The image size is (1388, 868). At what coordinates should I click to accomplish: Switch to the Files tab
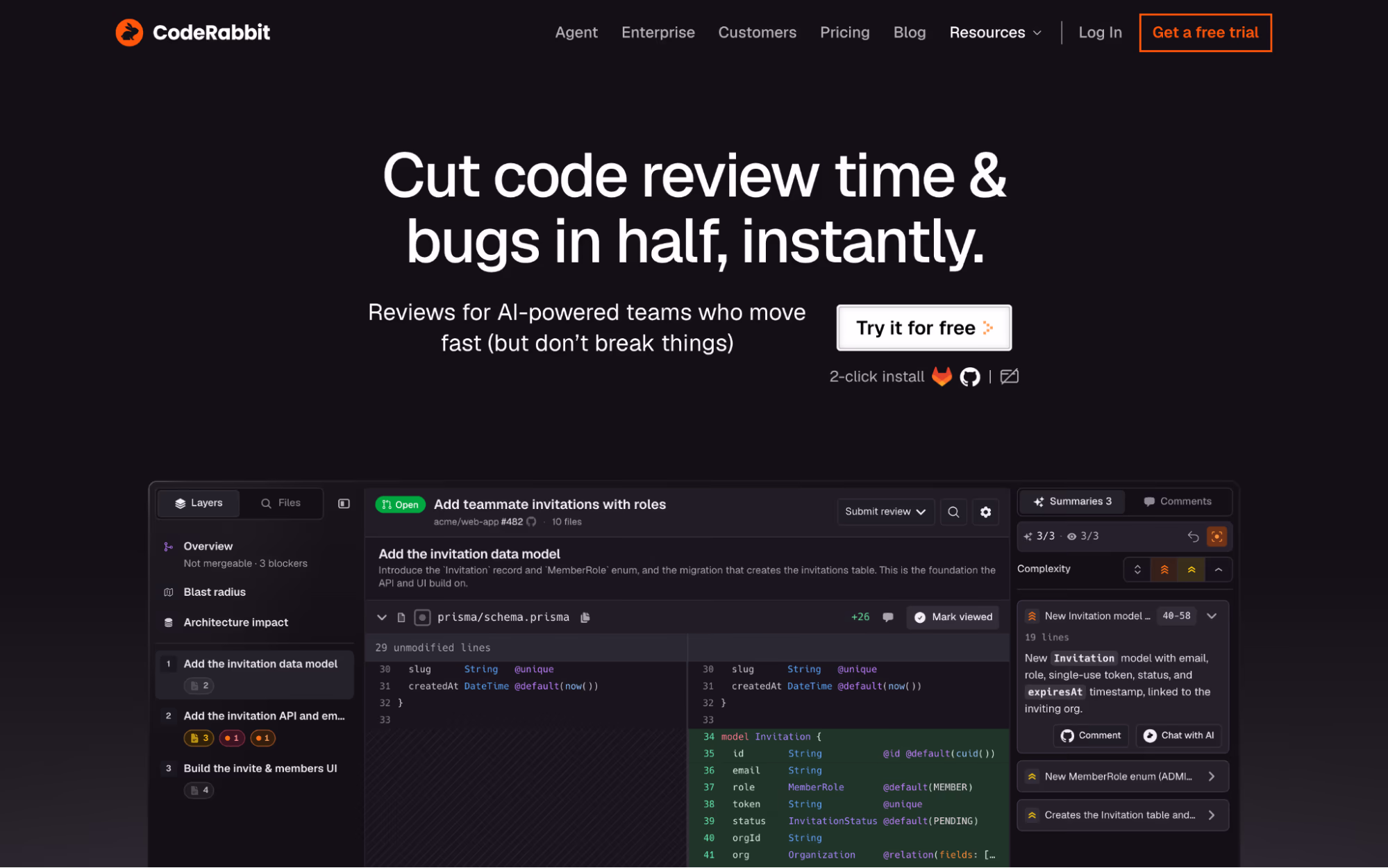pos(281,503)
